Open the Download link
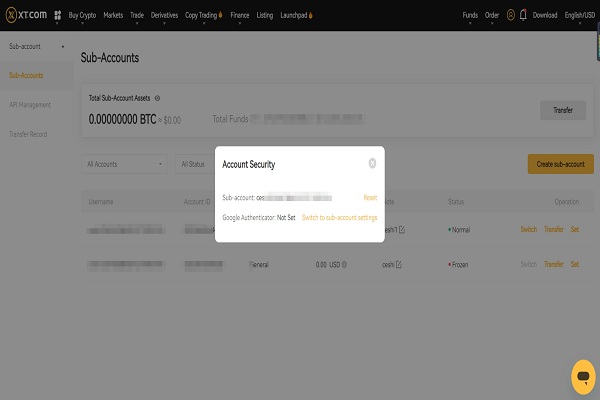The width and height of the screenshot is (600, 400). [545, 15]
